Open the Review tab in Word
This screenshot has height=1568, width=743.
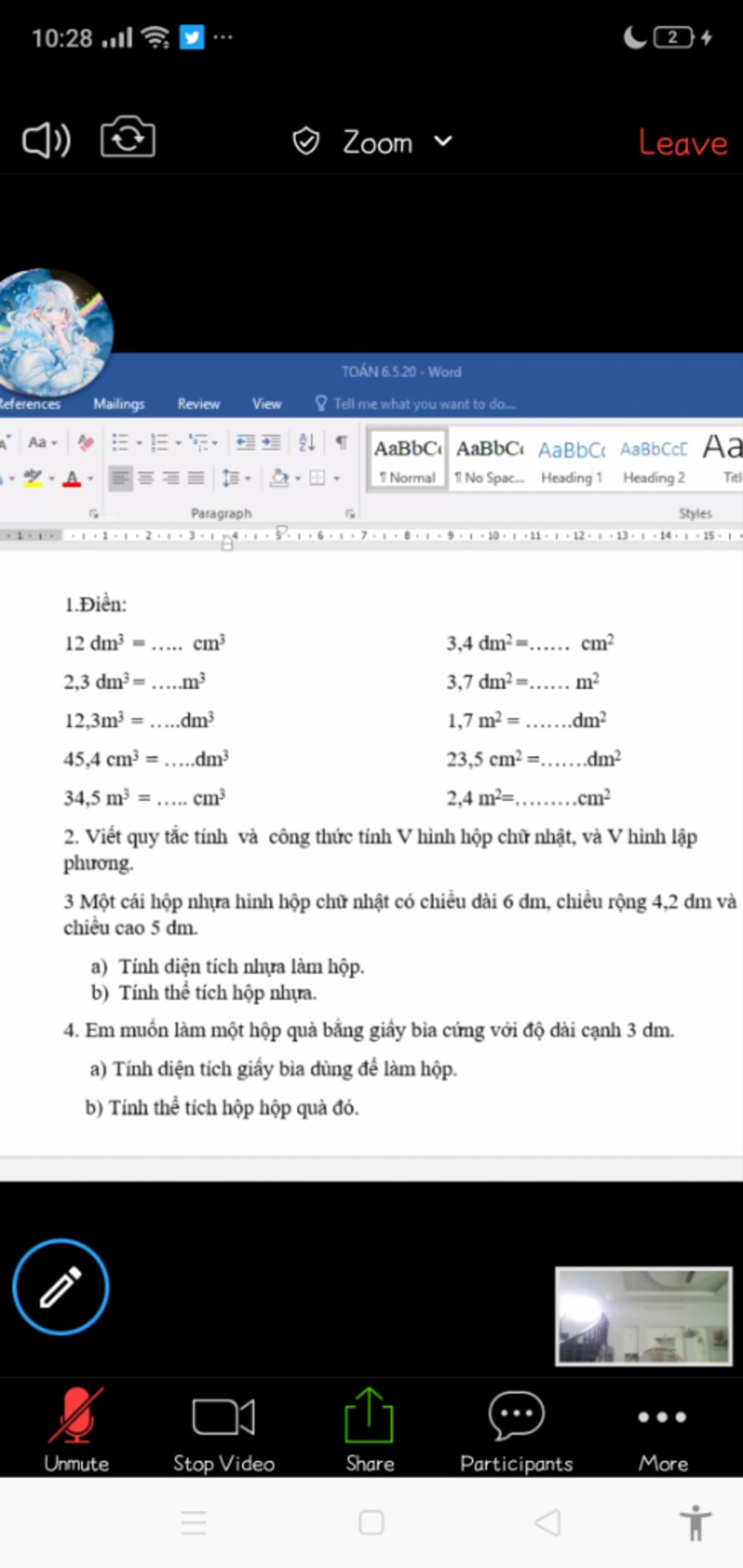(199, 404)
